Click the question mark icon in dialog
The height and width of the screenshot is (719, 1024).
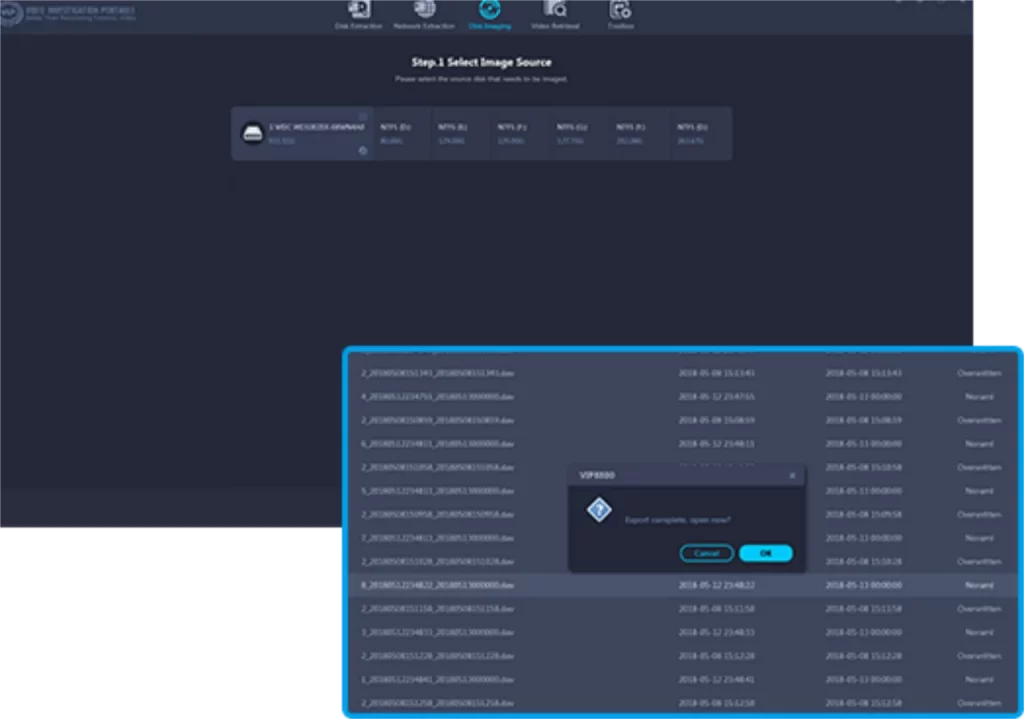tap(598, 511)
